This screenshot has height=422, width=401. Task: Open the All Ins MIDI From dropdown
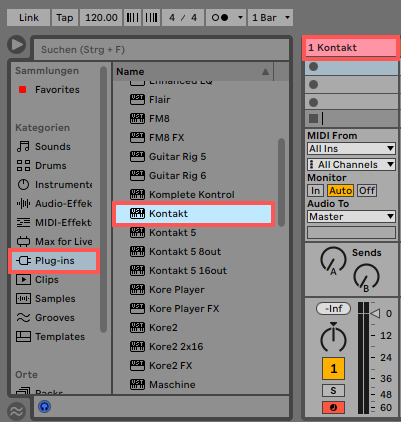351,149
